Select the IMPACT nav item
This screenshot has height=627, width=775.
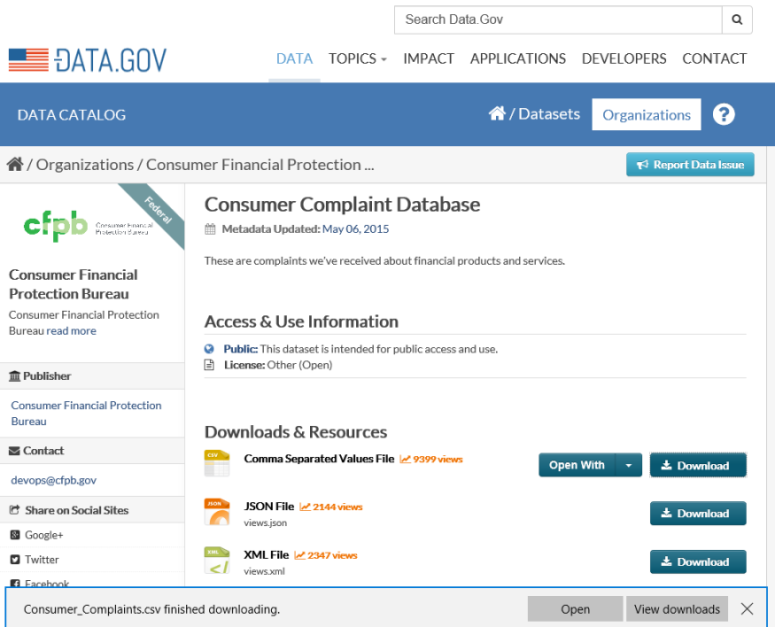pos(429,59)
